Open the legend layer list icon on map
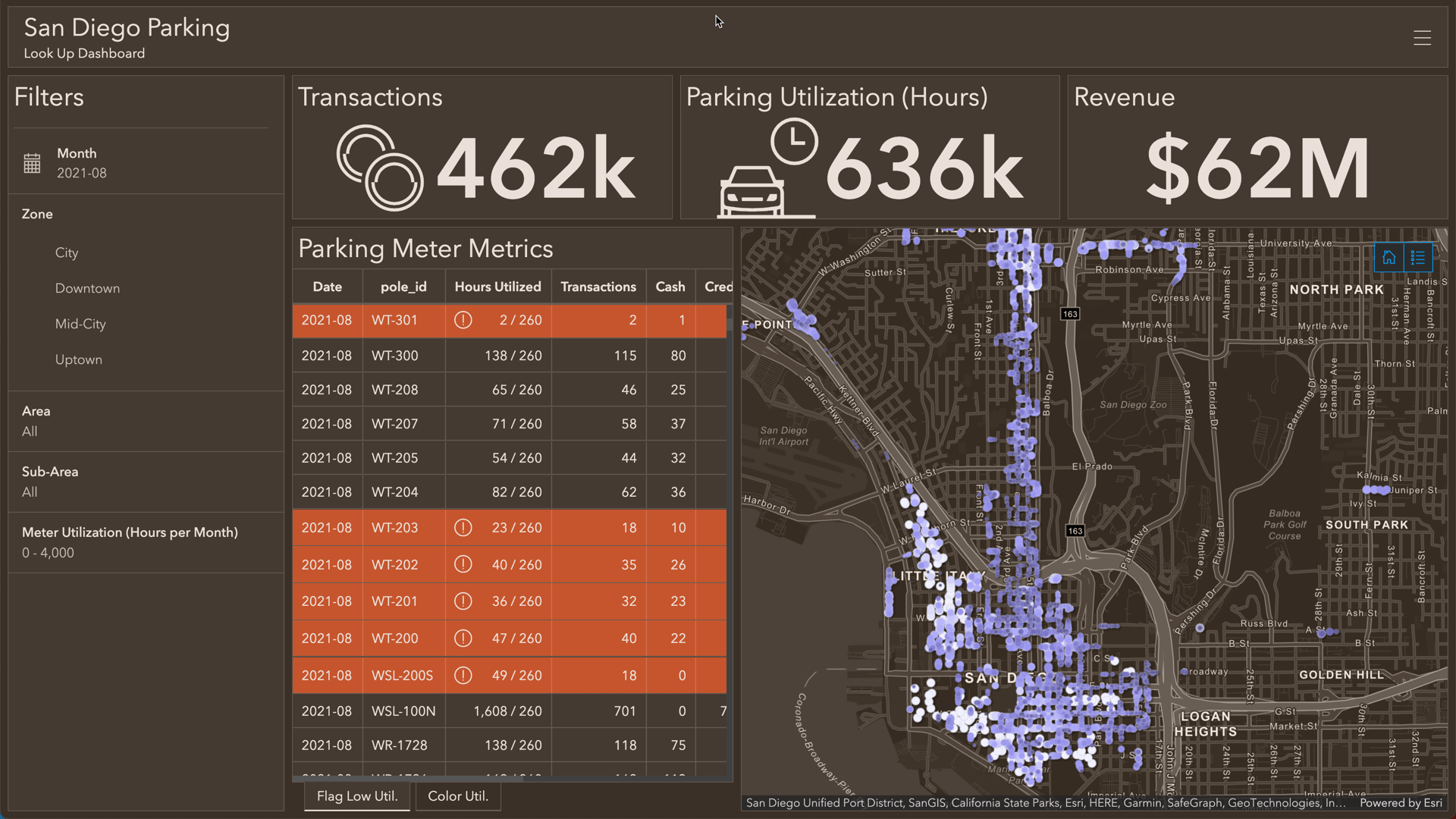The height and width of the screenshot is (819, 1456). pyautogui.click(x=1418, y=257)
